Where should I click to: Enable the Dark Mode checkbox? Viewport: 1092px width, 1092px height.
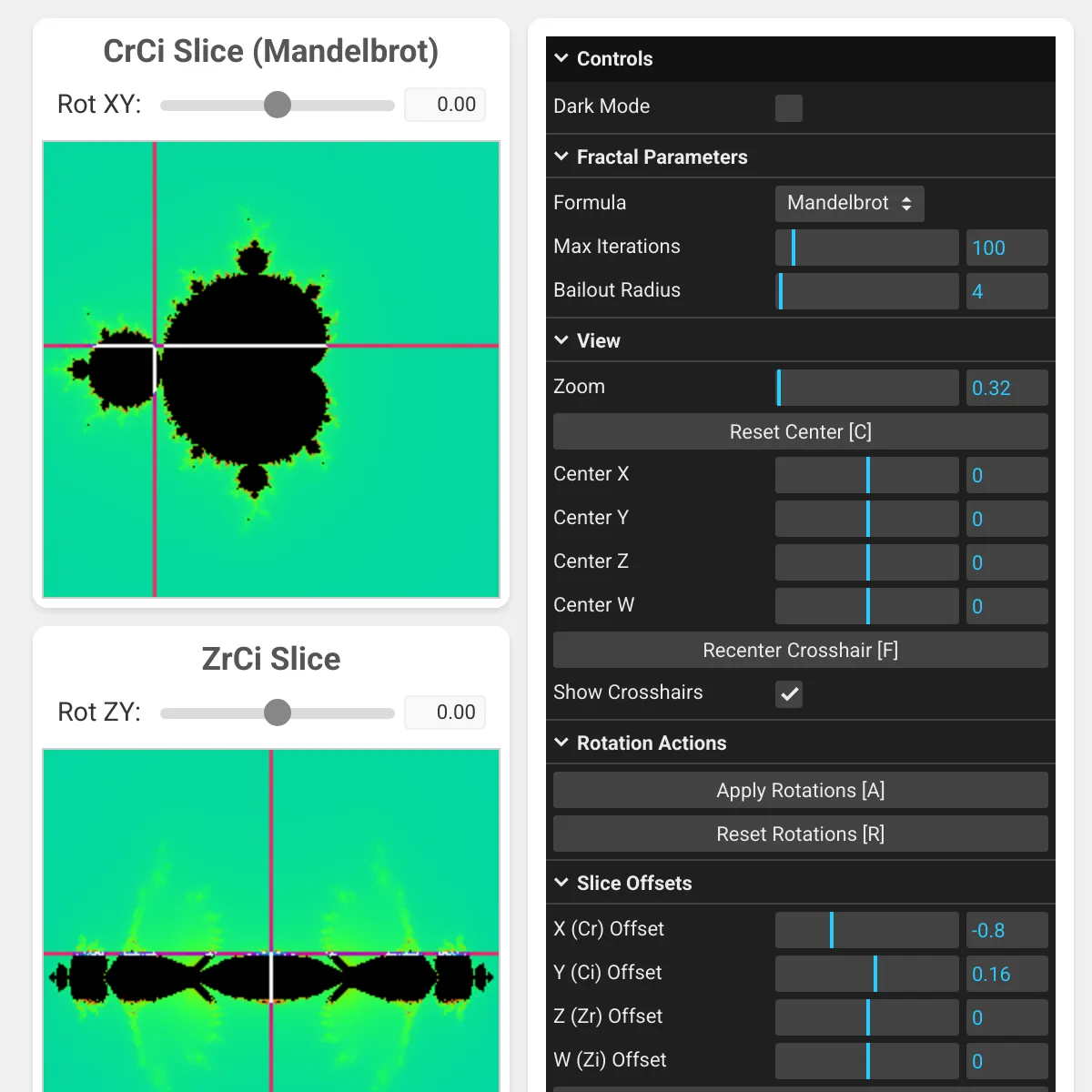789,108
